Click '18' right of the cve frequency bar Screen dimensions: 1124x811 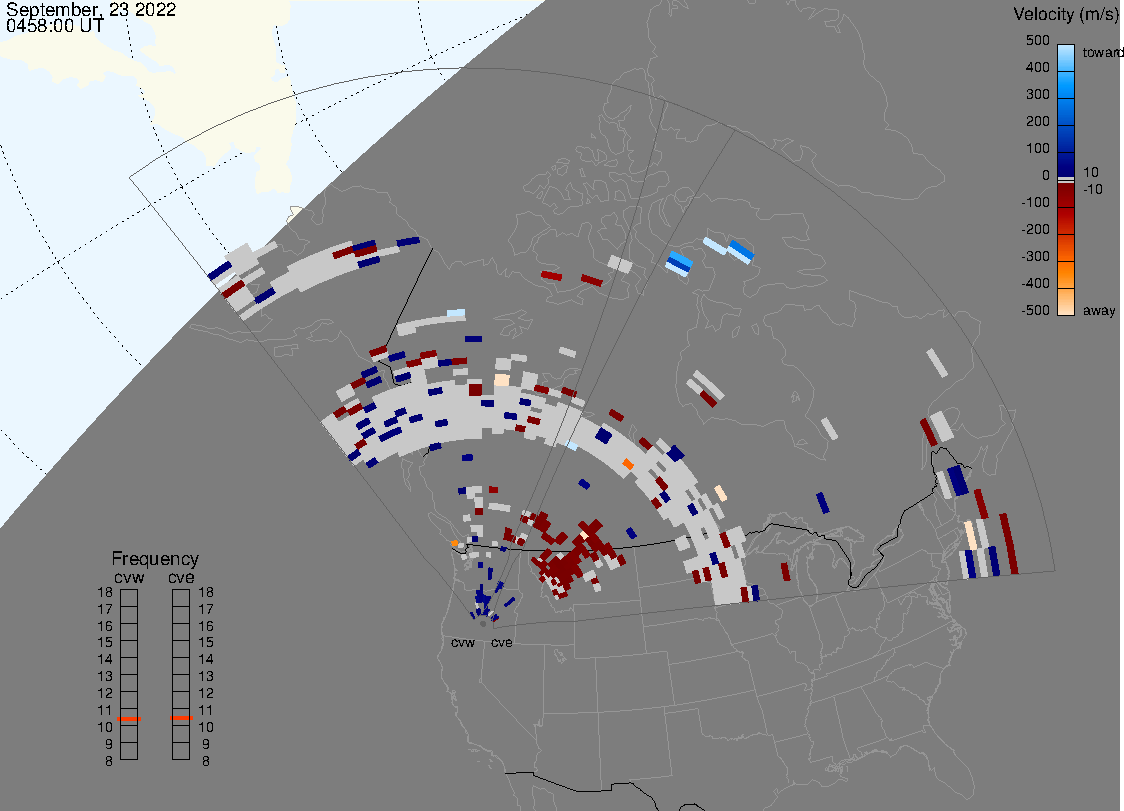point(206,592)
